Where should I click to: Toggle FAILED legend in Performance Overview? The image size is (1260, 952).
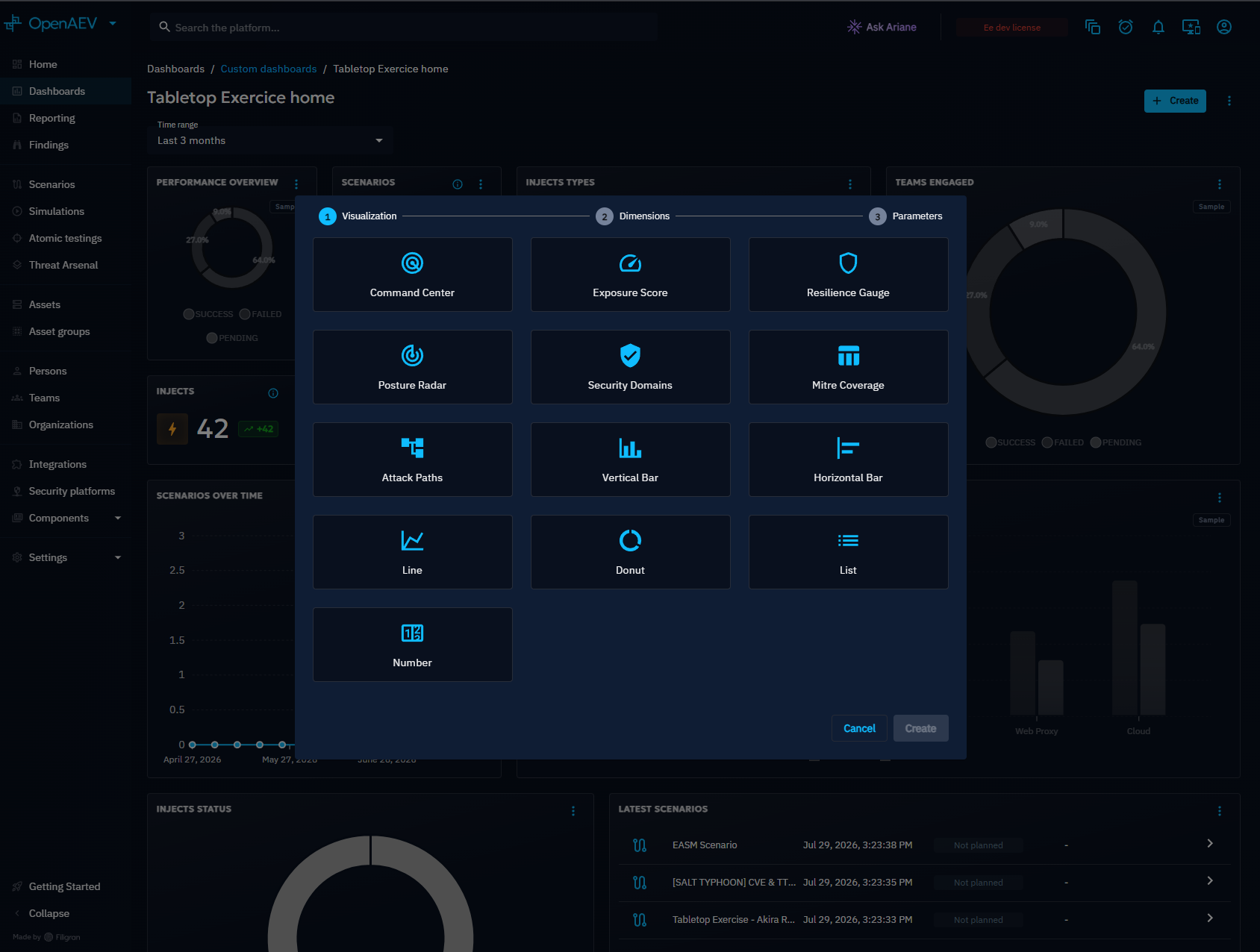(x=261, y=314)
